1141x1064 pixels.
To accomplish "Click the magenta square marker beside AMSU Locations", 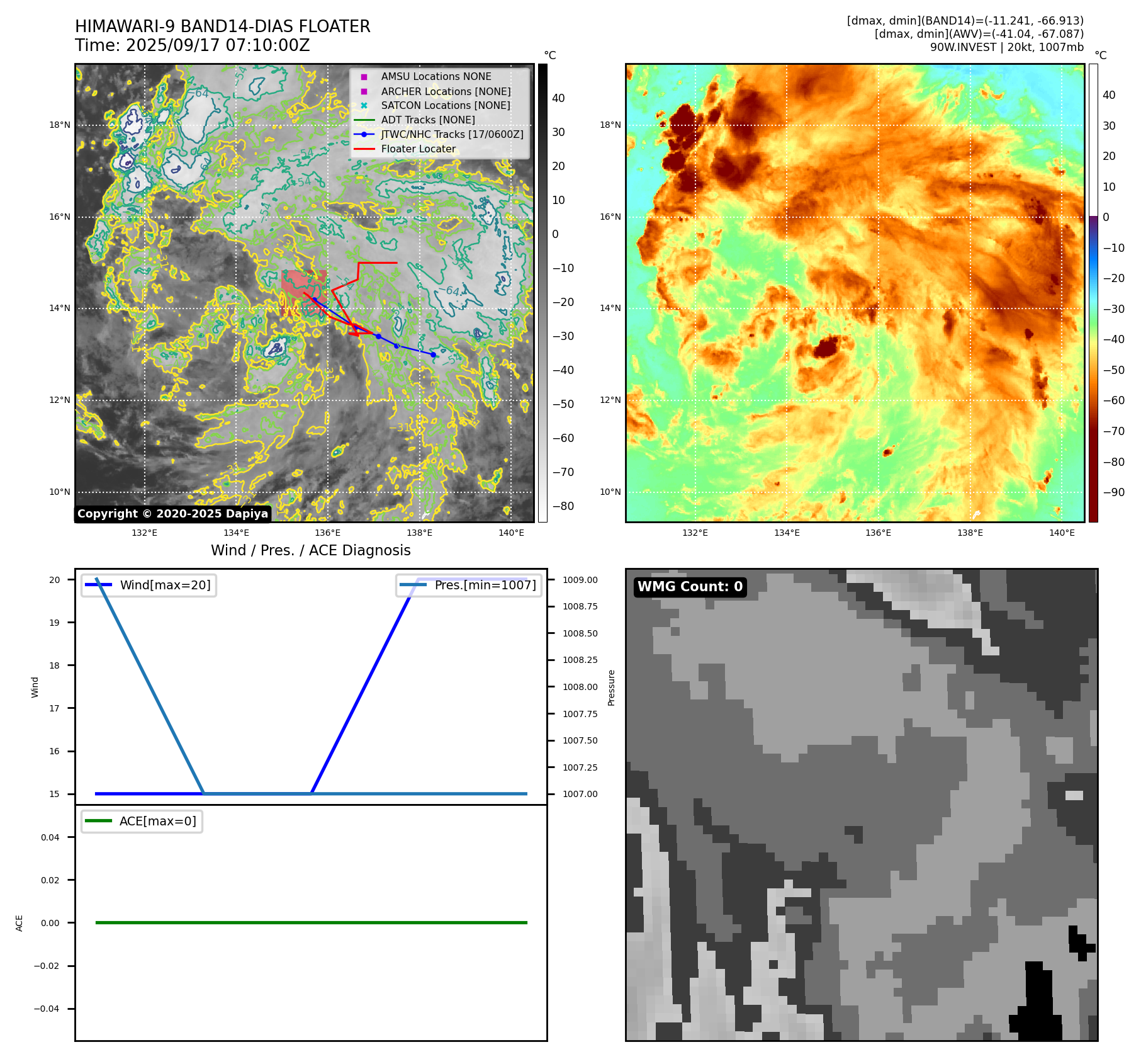I will coord(364,77).
